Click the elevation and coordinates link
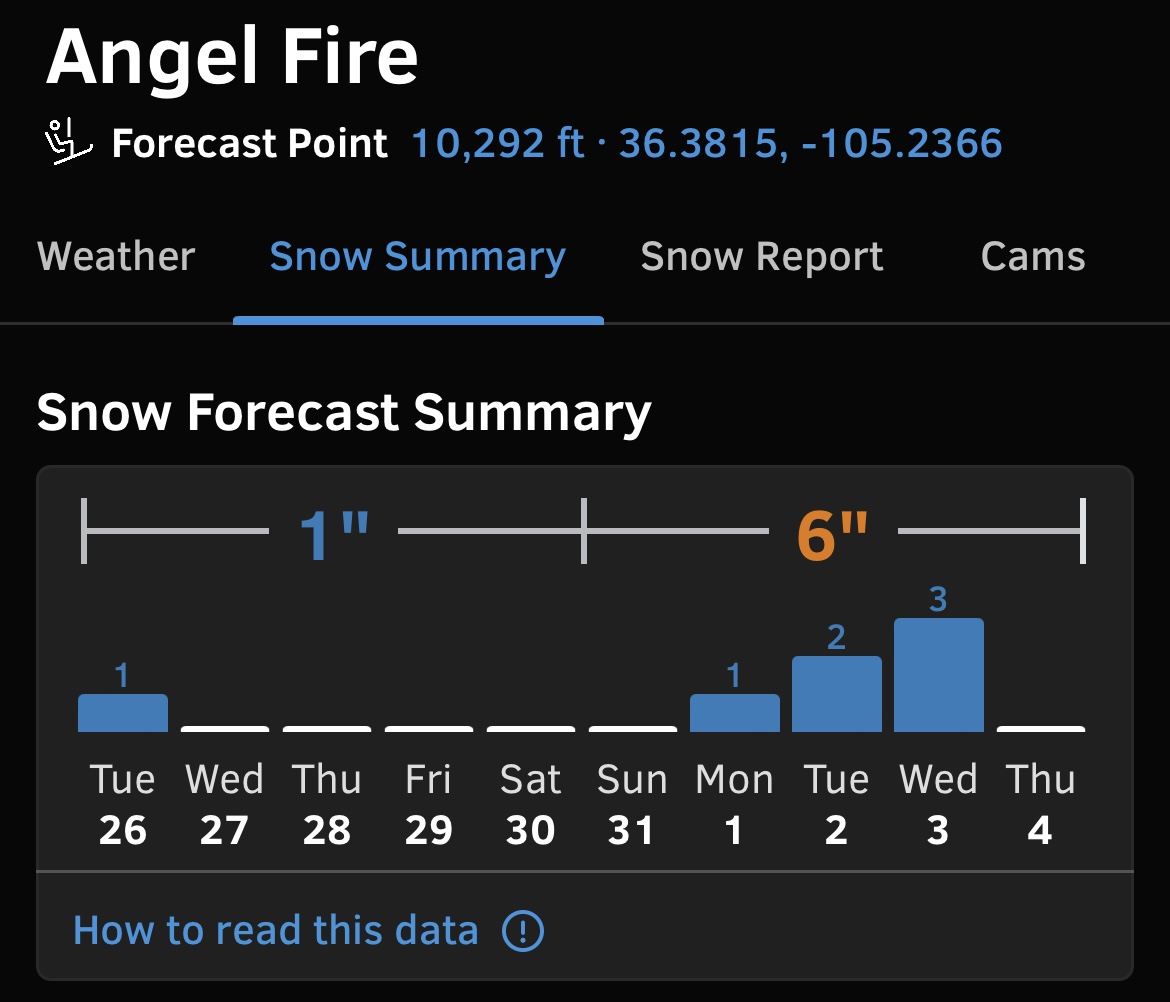The image size is (1170, 1002). [707, 143]
